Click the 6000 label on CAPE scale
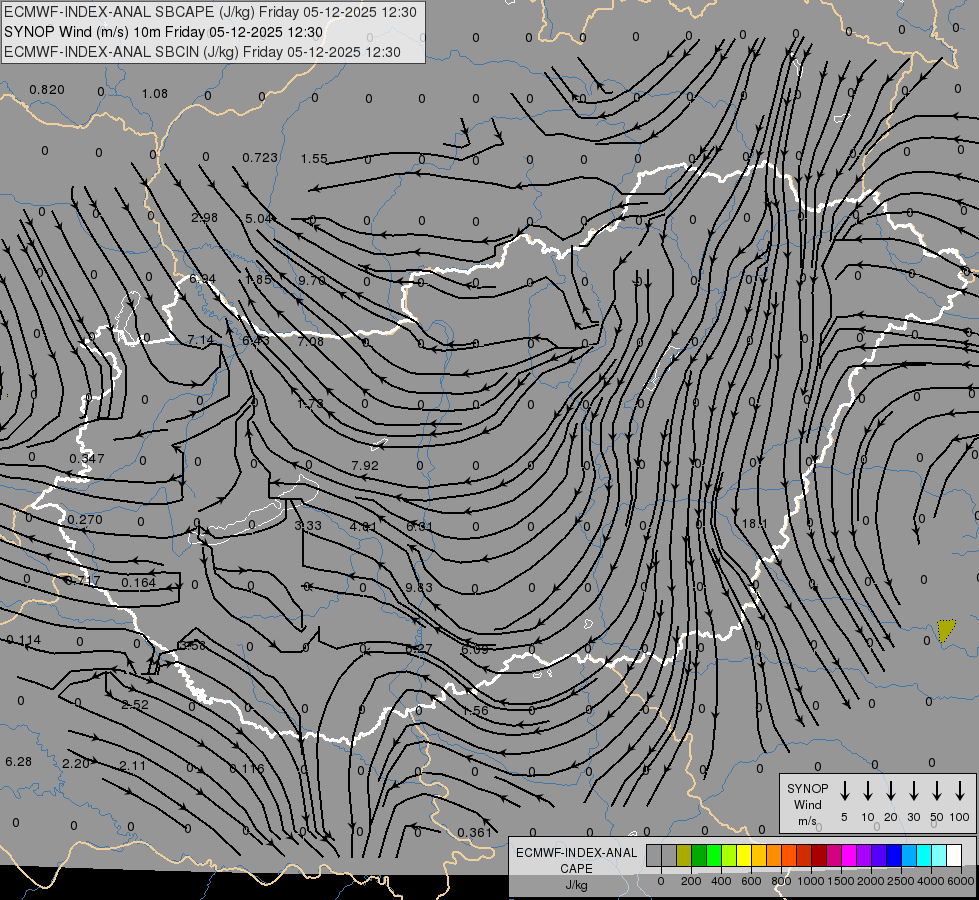 tap(960, 881)
